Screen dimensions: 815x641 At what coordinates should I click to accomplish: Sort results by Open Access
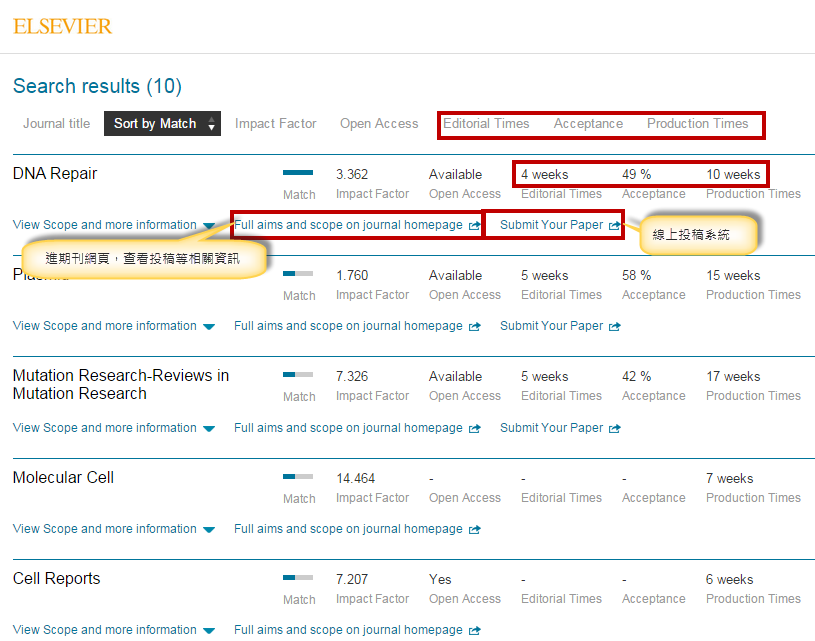pyautogui.click(x=379, y=124)
